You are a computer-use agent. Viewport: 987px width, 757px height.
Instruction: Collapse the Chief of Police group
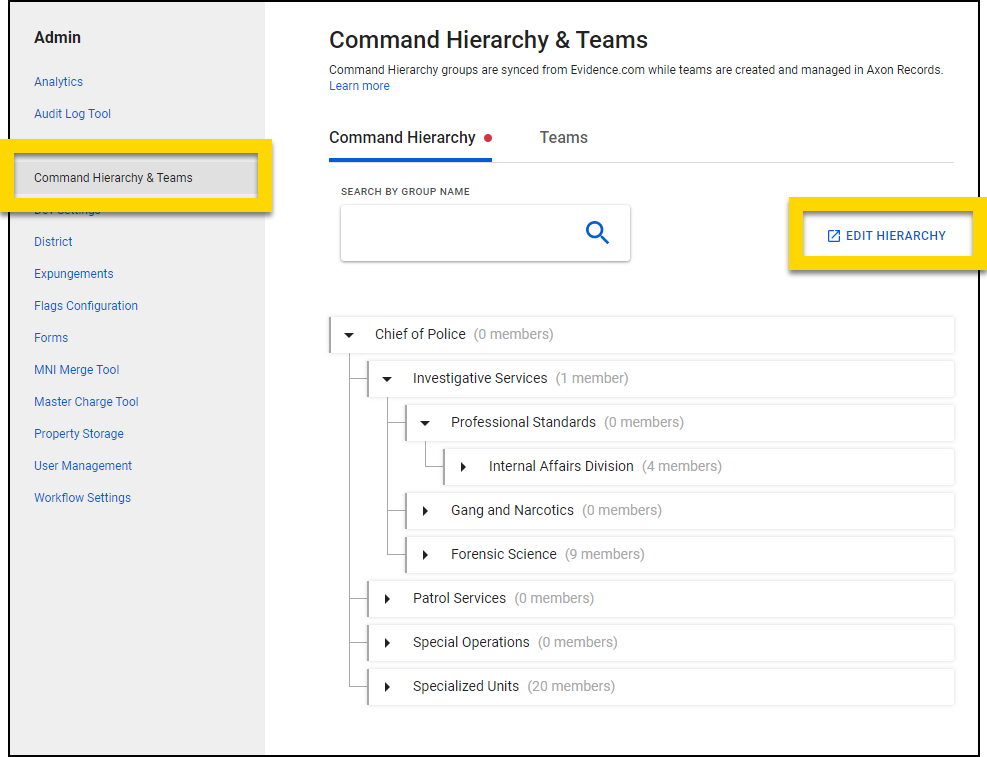[348, 334]
